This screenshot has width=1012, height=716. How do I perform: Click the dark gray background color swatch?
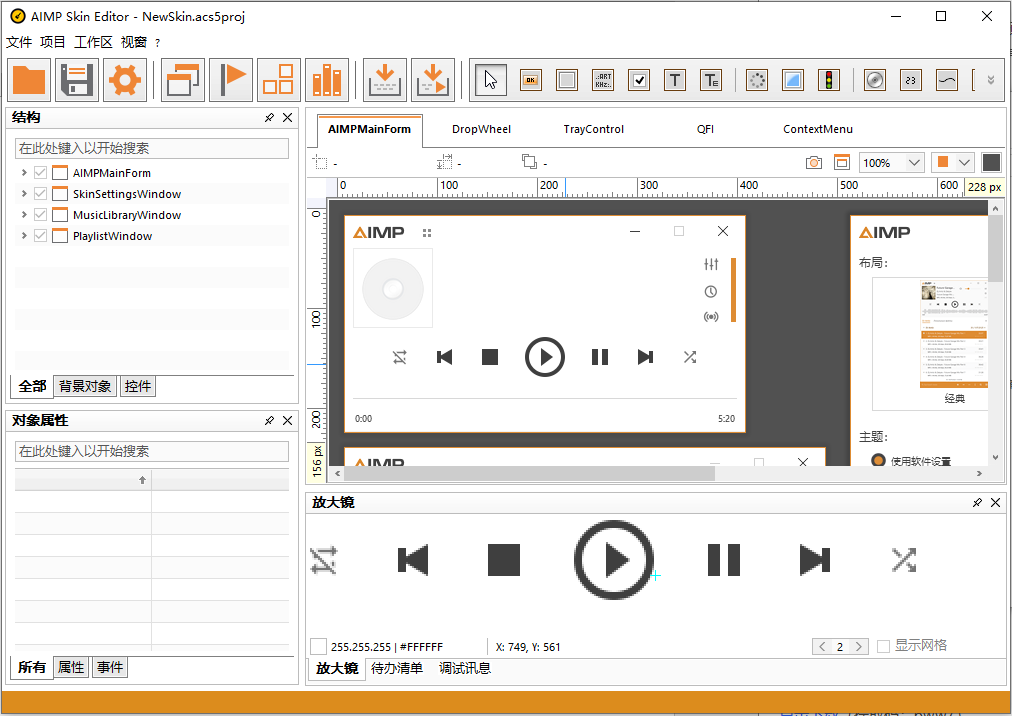(991, 162)
